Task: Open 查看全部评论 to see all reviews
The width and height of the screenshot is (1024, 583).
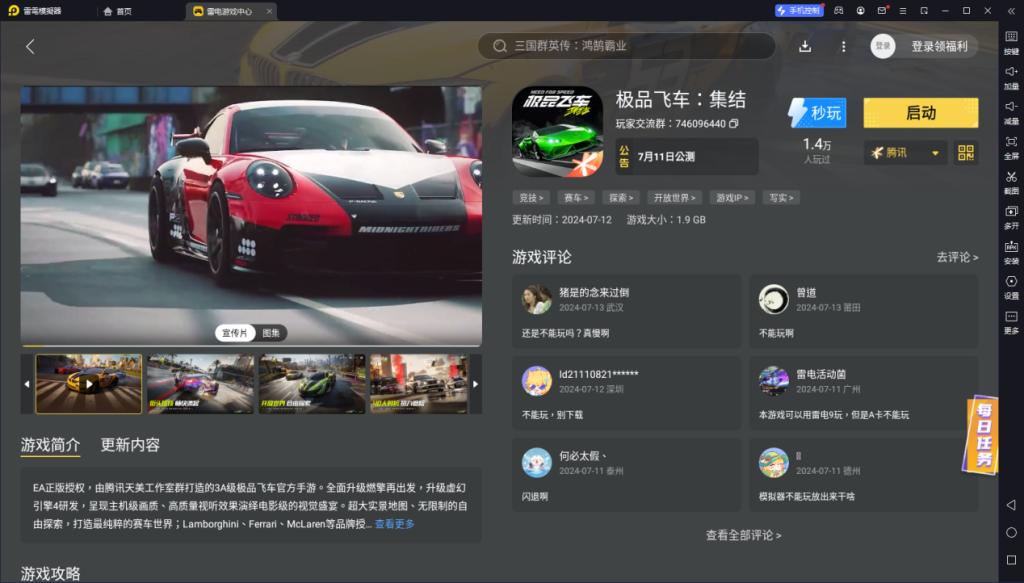Action: [x=744, y=535]
